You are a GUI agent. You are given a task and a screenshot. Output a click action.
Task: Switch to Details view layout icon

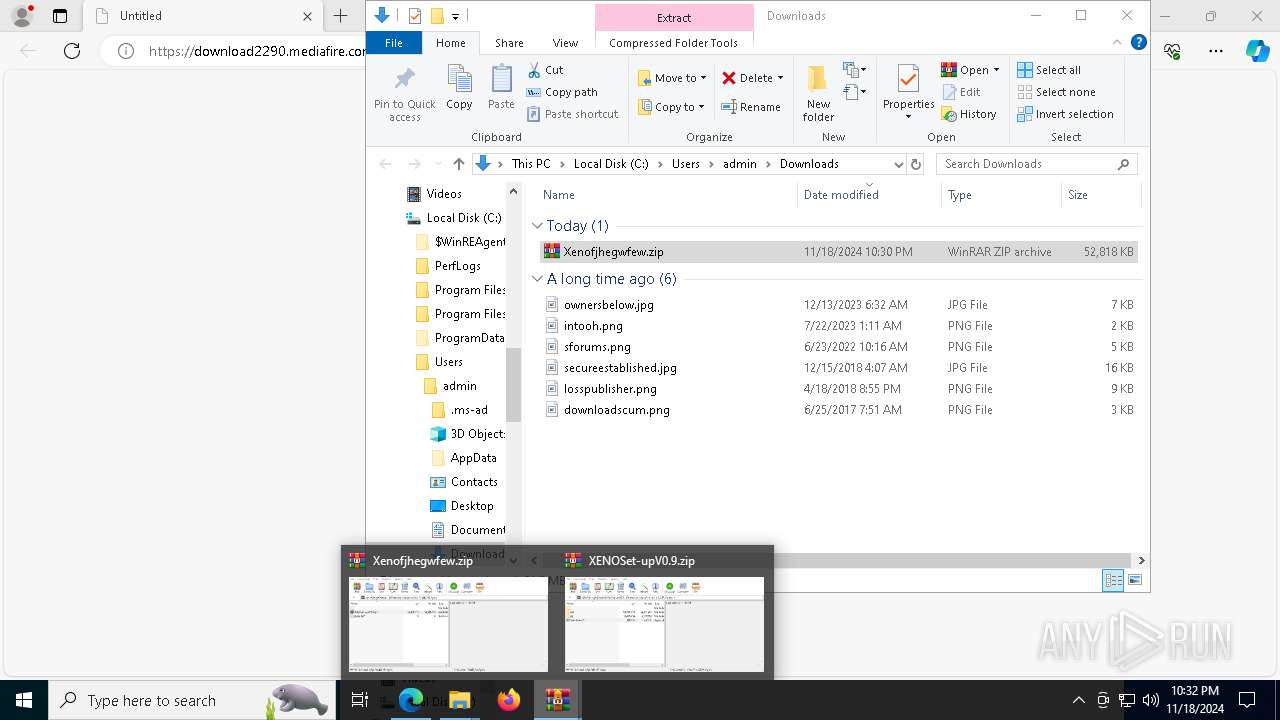click(x=1113, y=580)
